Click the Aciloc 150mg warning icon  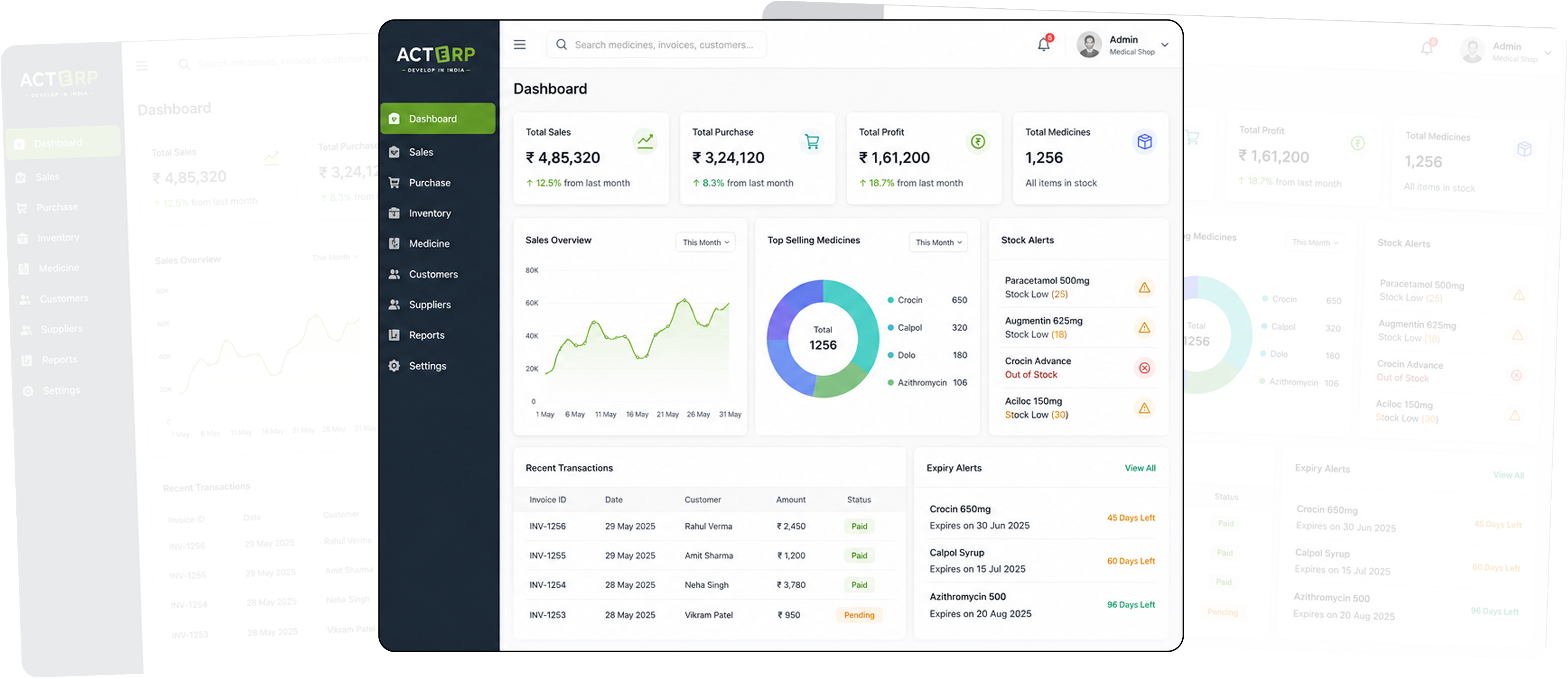[x=1144, y=408]
